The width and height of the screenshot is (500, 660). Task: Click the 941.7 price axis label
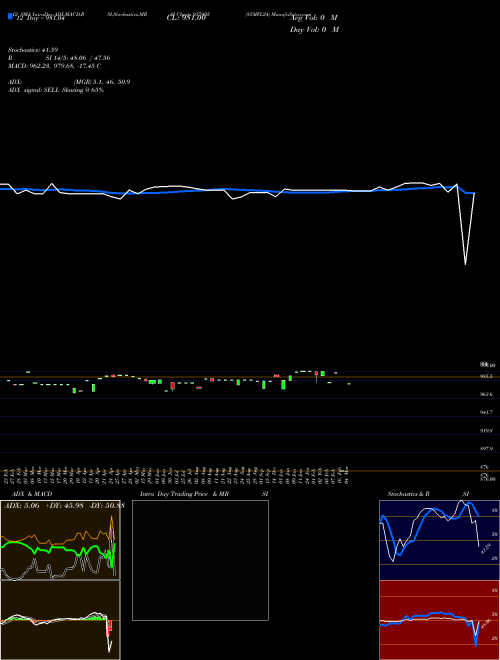pos(486,412)
